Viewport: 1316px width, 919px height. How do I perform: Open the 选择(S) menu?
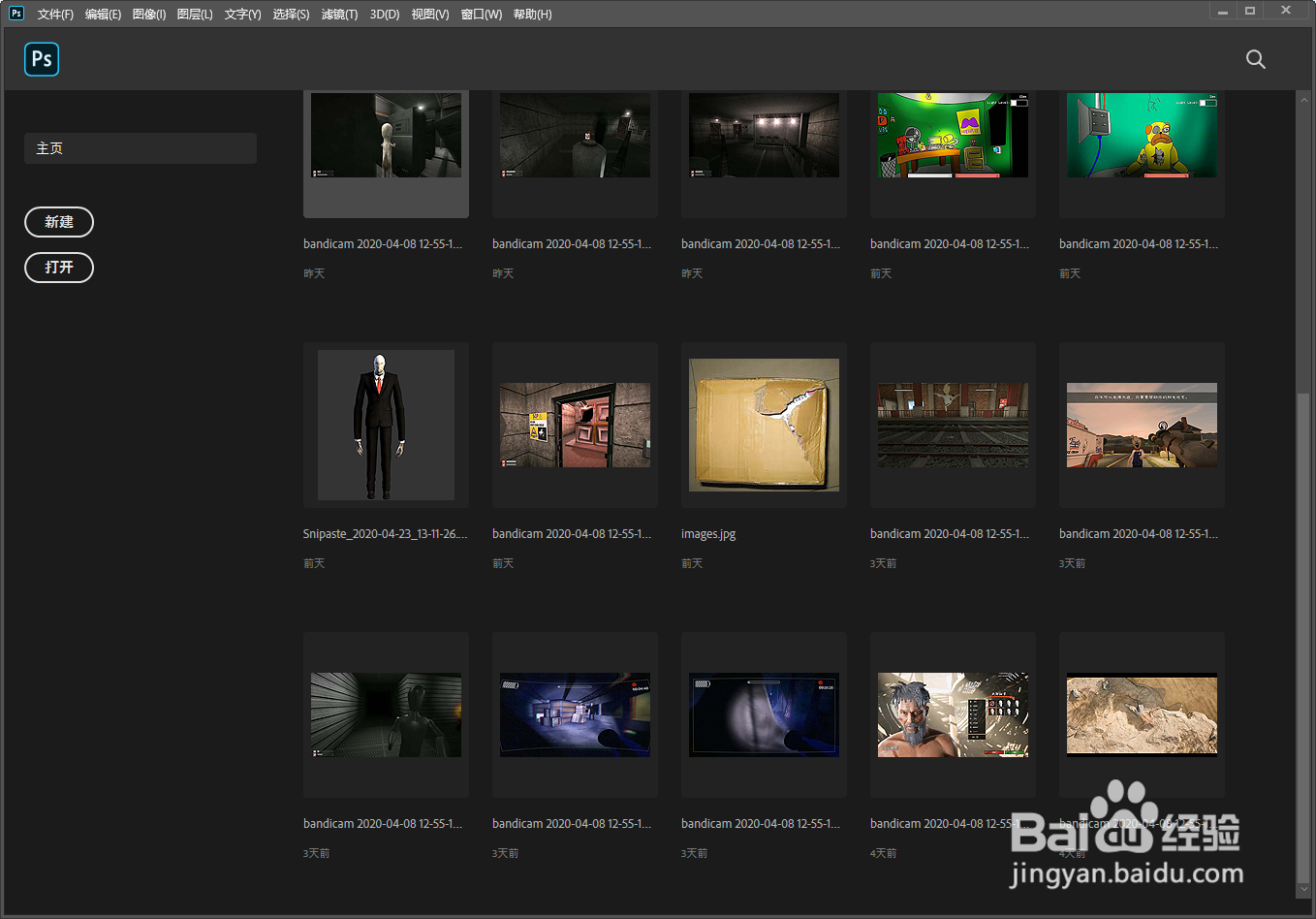[x=291, y=15]
